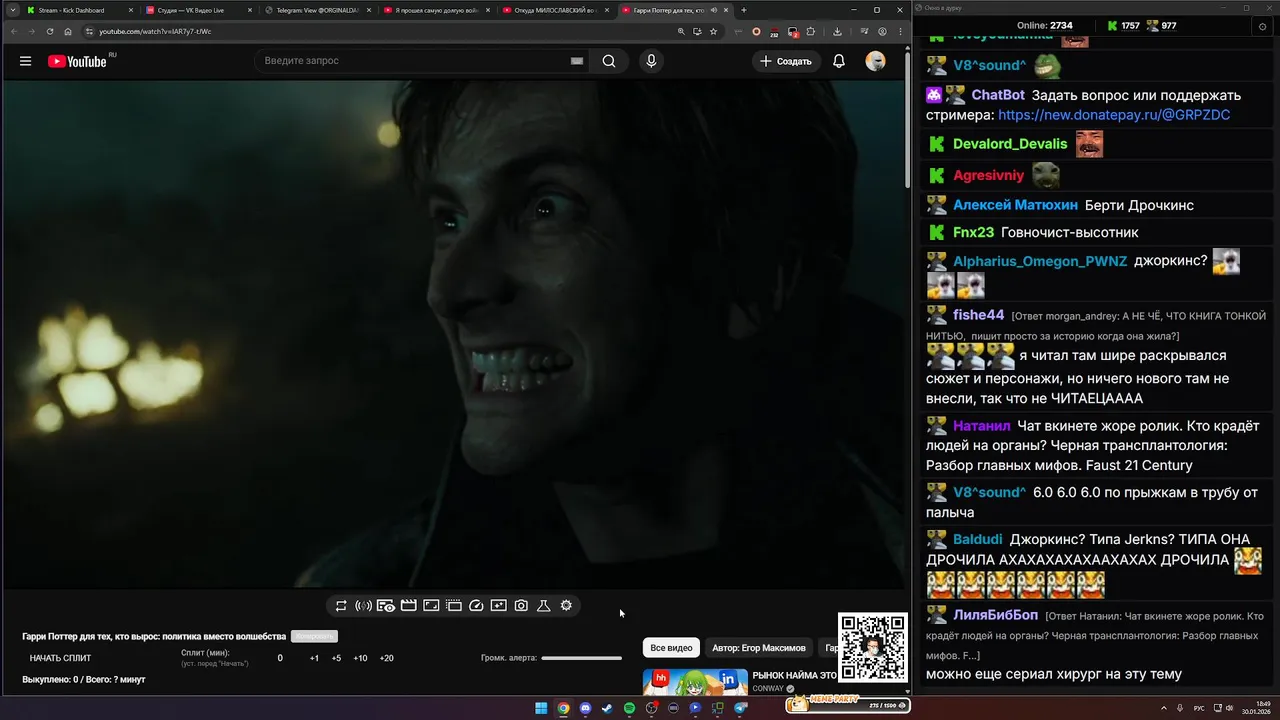This screenshot has height=720, width=1280.
Task: Add +5 minutes to split
Action: coord(336,658)
